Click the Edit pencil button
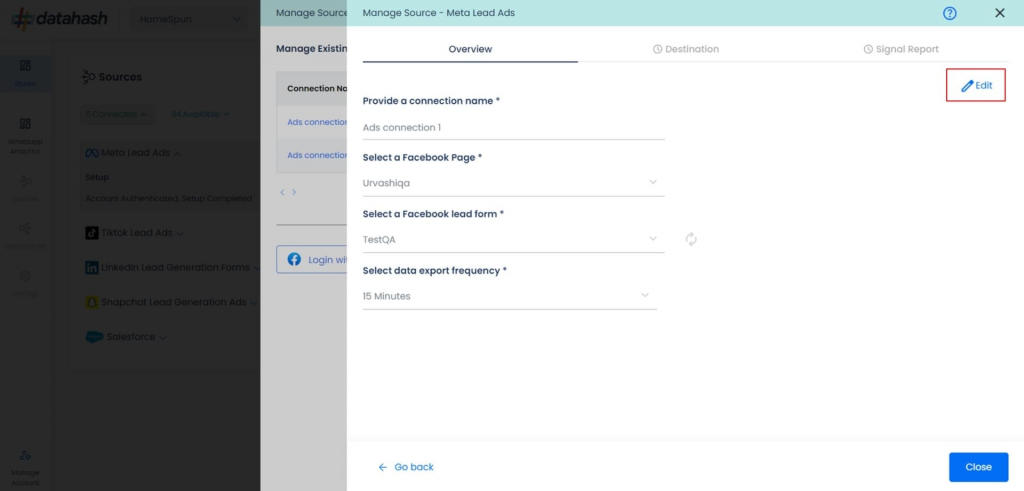This screenshot has height=491, width=1024. pos(976,85)
